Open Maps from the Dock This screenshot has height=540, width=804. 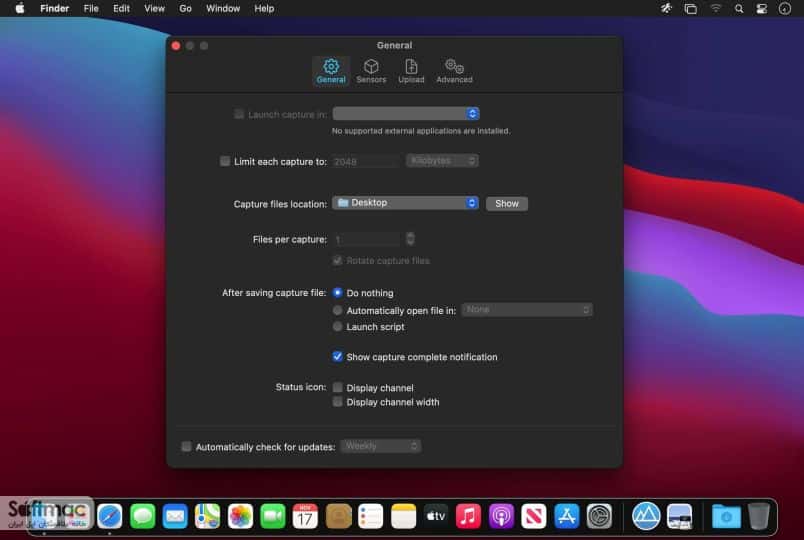point(208,516)
